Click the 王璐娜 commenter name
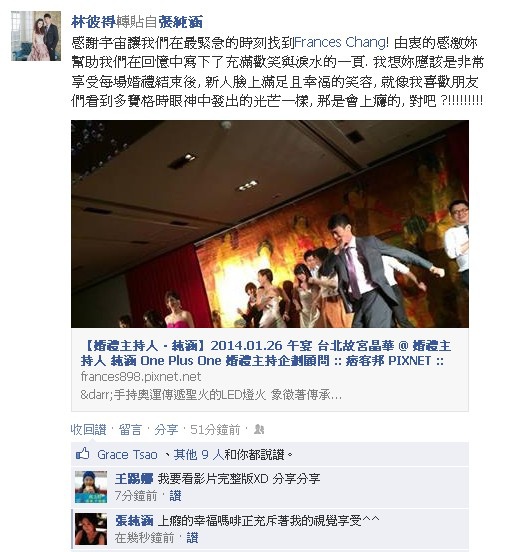507x552 pixels. [134, 479]
